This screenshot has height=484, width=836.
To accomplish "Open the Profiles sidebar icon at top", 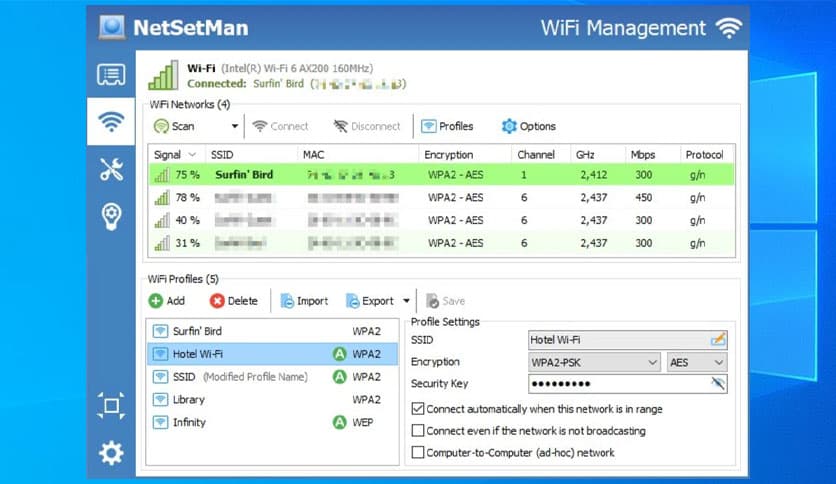I will tap(111, 75).
